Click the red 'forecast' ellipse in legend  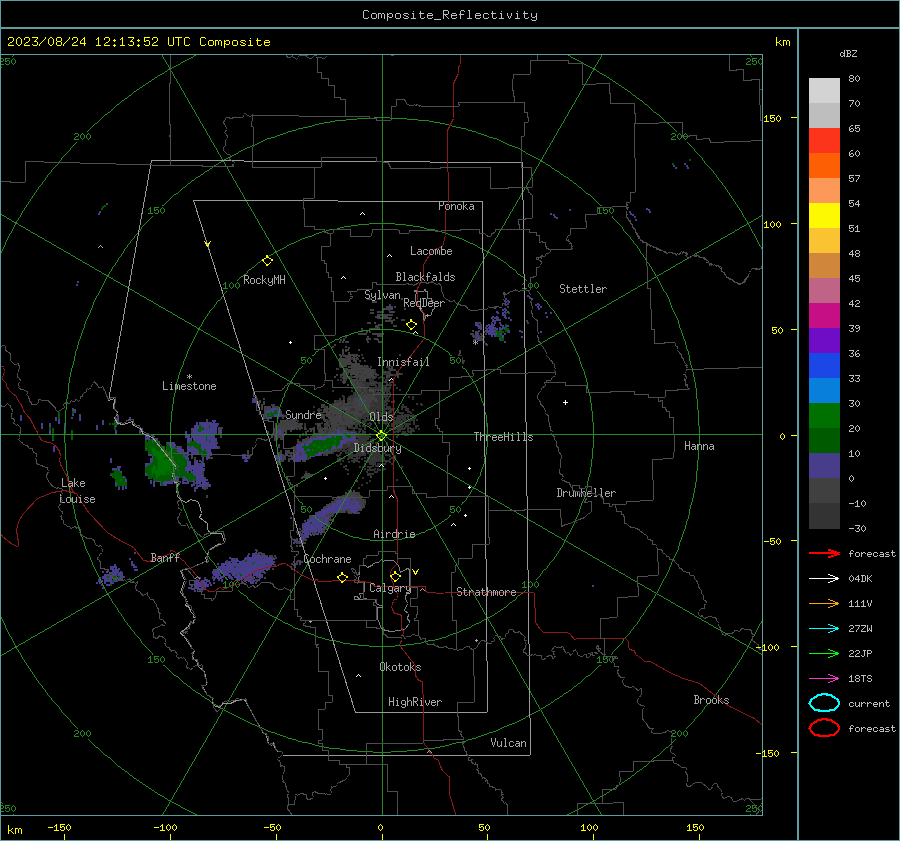(824, 728)
